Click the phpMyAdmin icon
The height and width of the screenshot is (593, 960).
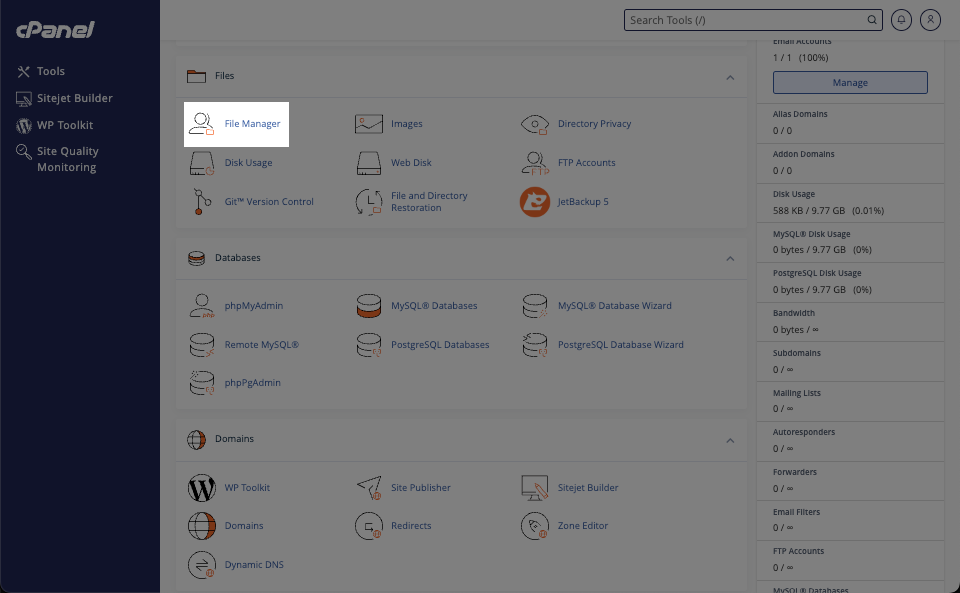point(202,306)
